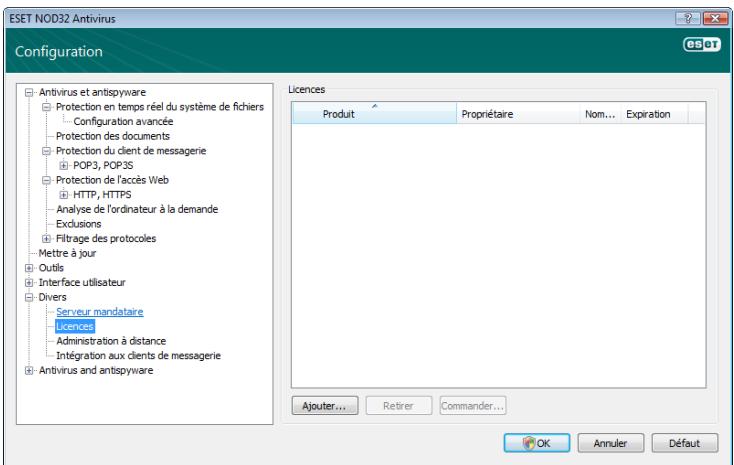Sort licences by Propriétaire column
This screenshot has height=465, width=734.
518,113
